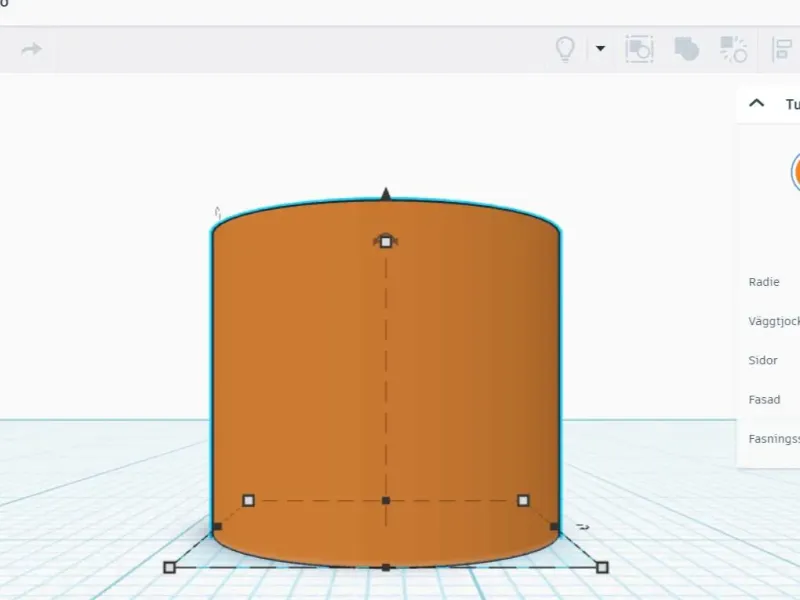The width and height of the screenshot is (800, 600).
Task: Open the dropdown arrow beside the light bulb
Action: (x=601, y=48)
